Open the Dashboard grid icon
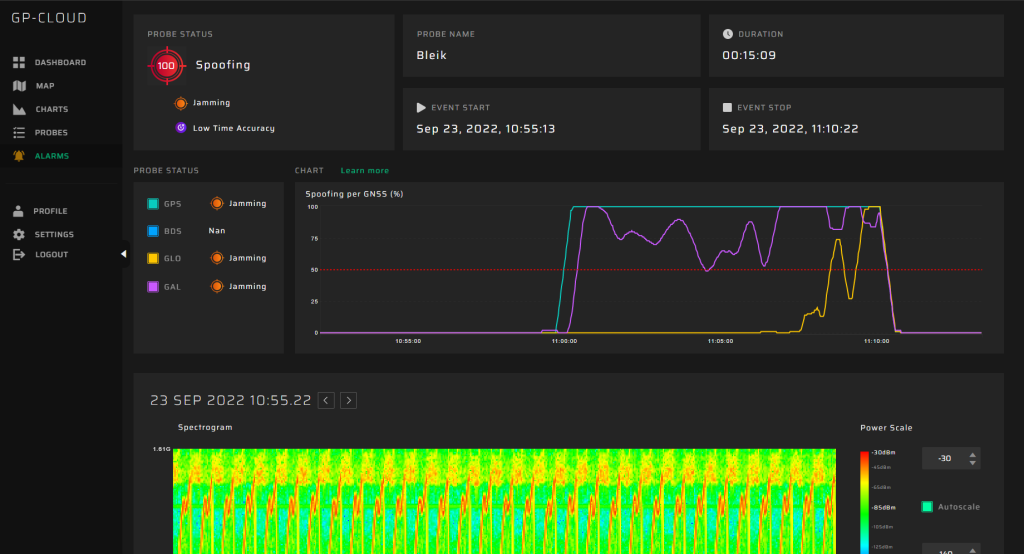The width and height of the screenshot is (1024, 554). [19, 63]
